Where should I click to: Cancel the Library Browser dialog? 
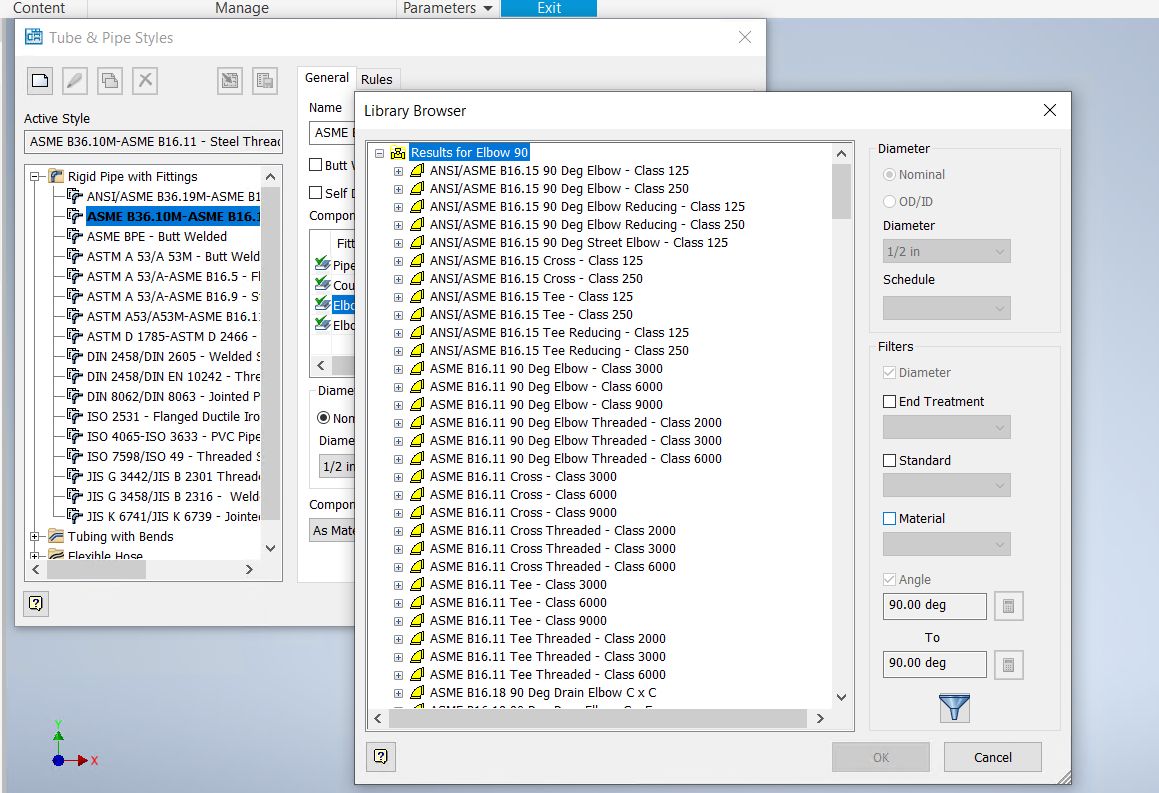992,757
